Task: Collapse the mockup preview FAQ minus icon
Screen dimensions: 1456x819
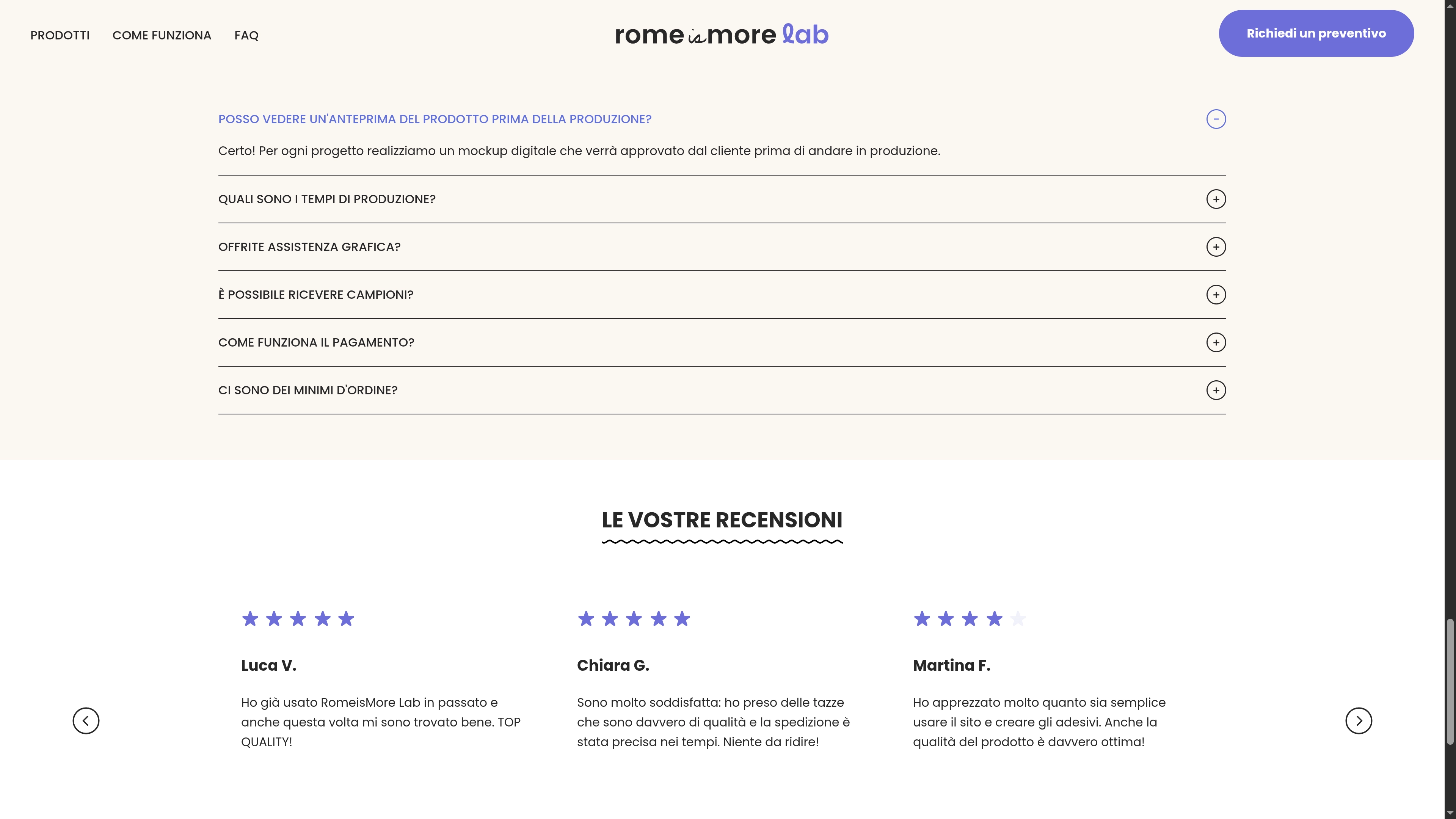Action: [1216, 119]
